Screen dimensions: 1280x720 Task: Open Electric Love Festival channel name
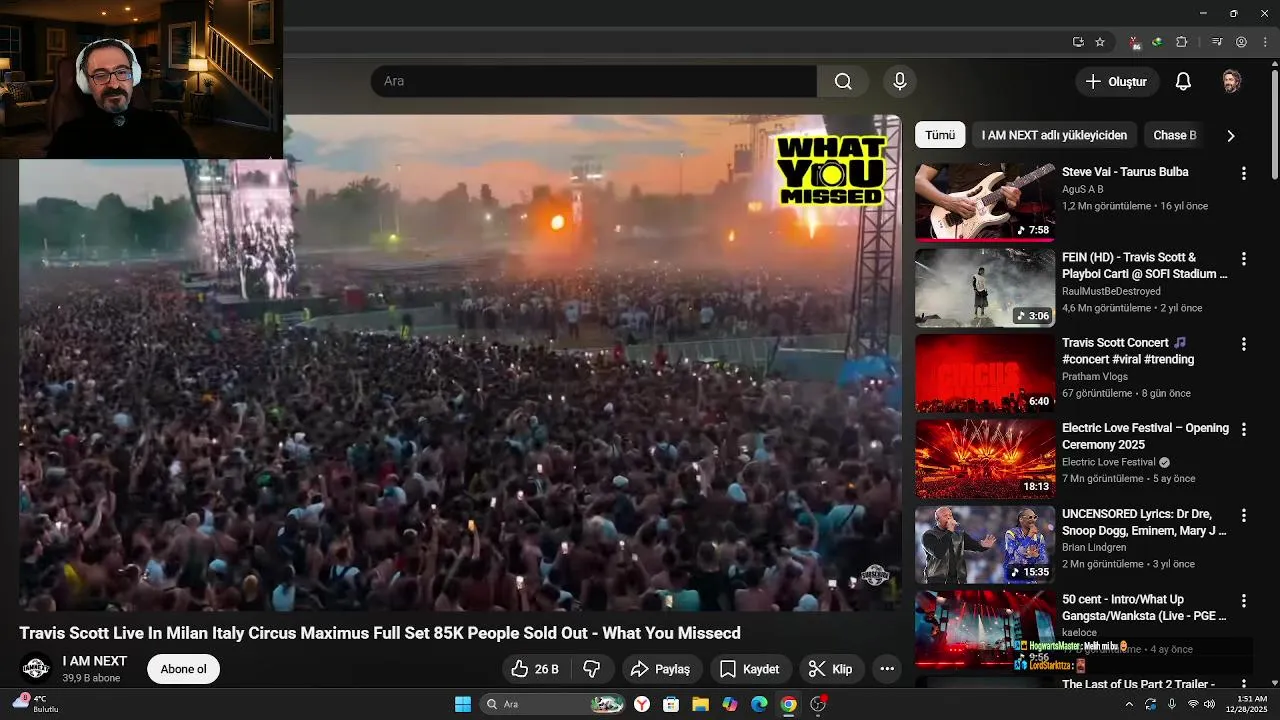[1108, 462]
